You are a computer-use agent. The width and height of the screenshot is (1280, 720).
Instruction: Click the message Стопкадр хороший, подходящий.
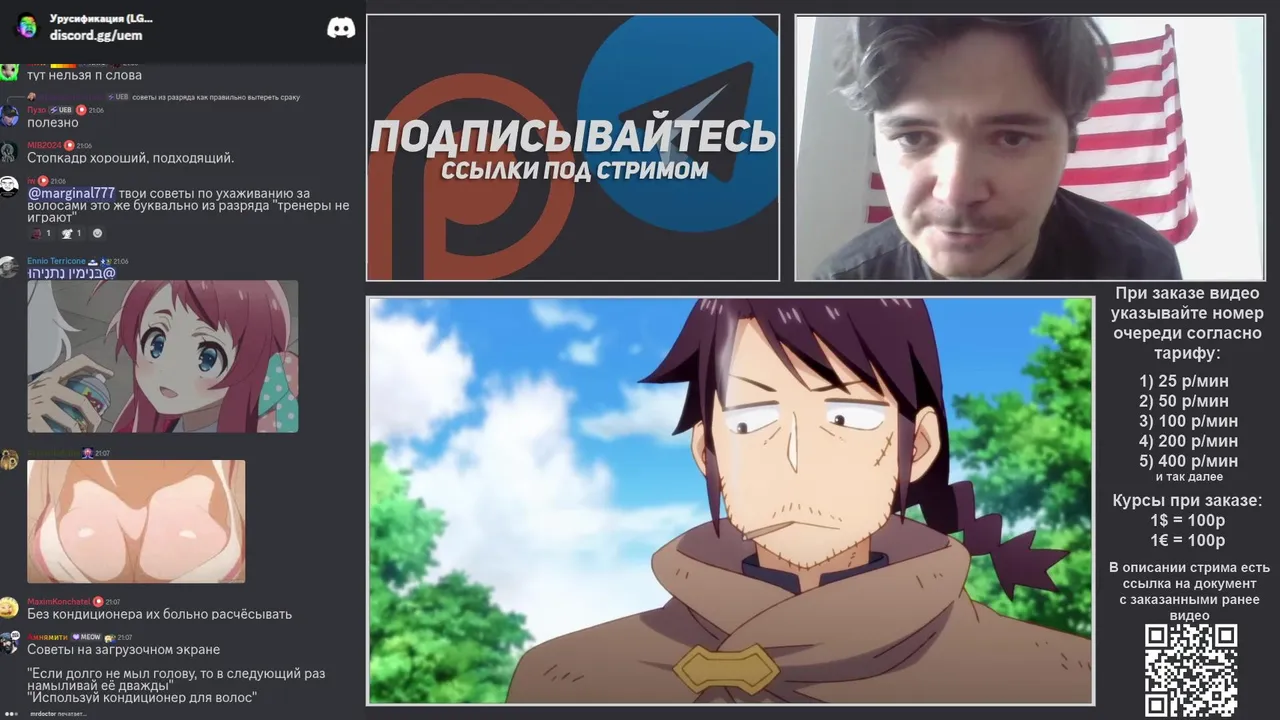tap(131, 158)
